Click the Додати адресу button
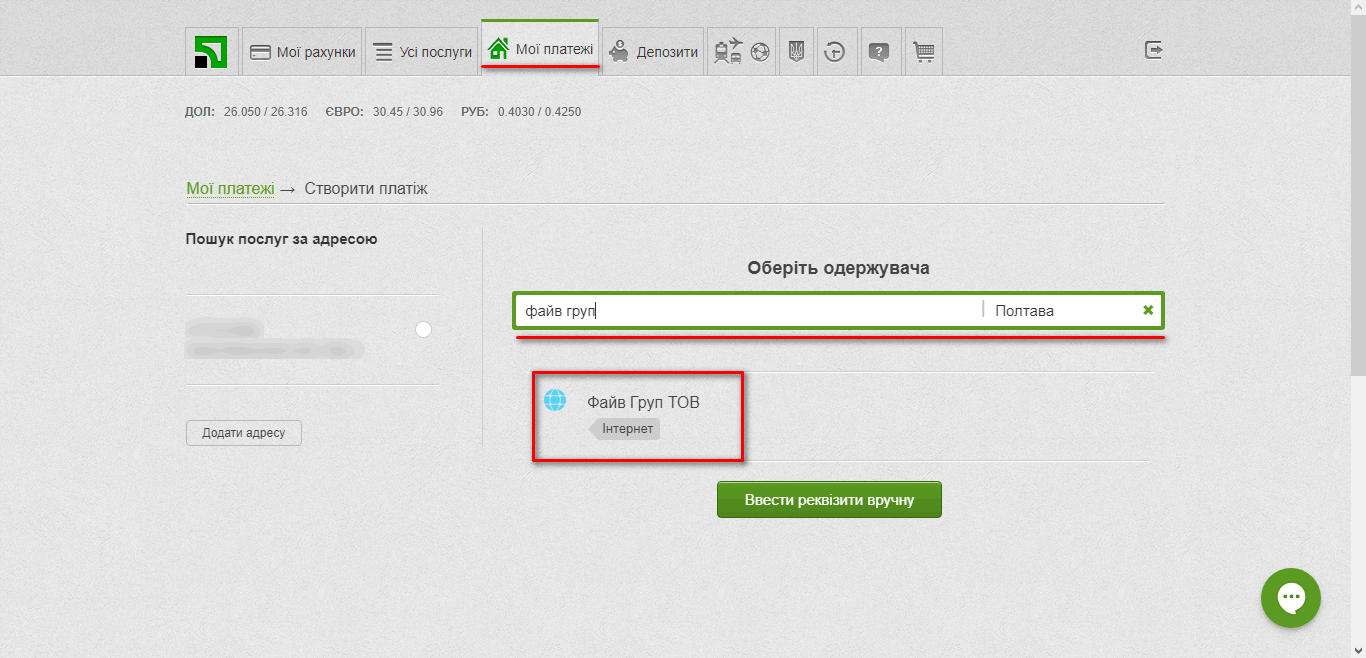The width and height of the screenshot is (1366, 658). point(244,433)
